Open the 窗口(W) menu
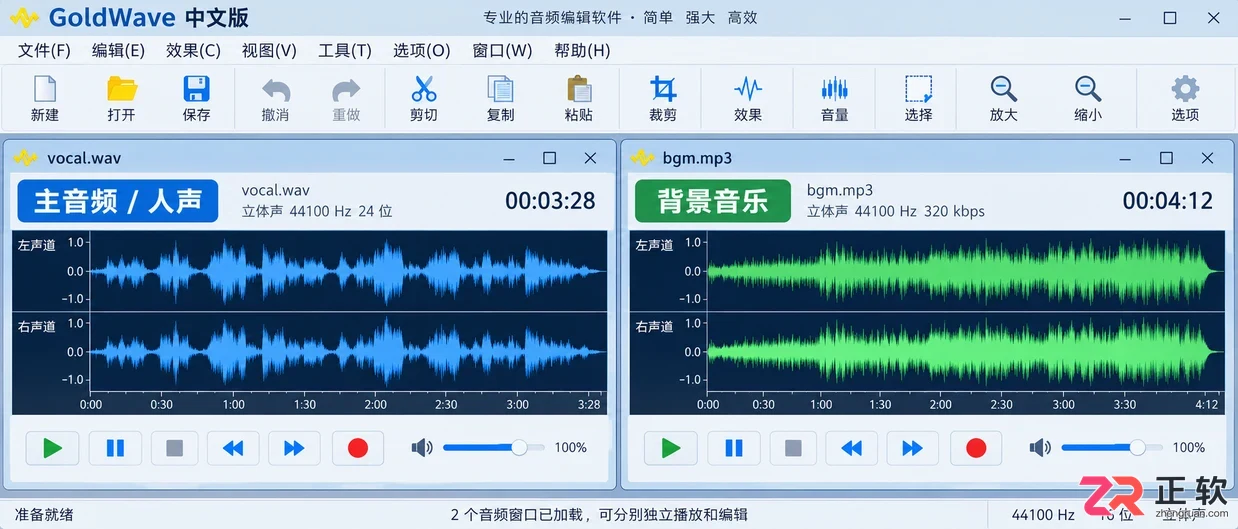 coord(502,50)
